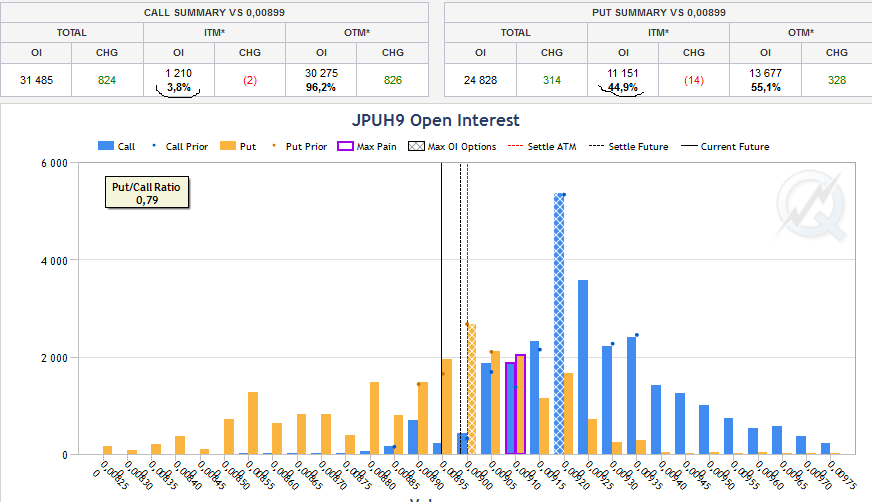This screenshot has height=502, width=872.
Task: Click the Put/Call Ratio 0,79 box
Action: 147,193
